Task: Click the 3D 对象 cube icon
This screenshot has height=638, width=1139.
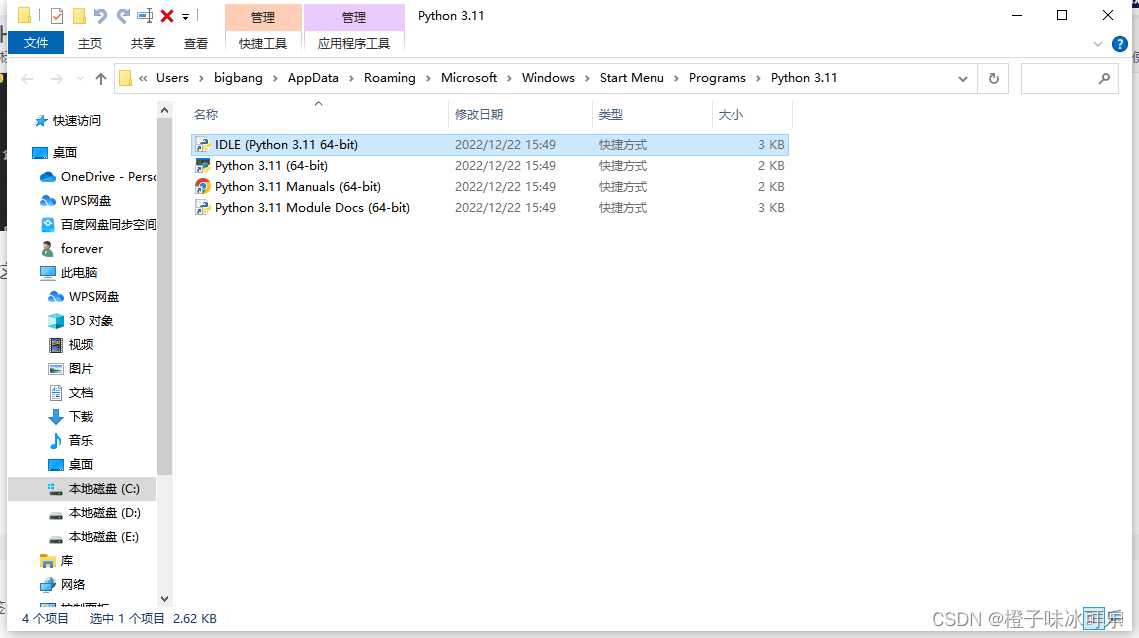Action: 56,320
